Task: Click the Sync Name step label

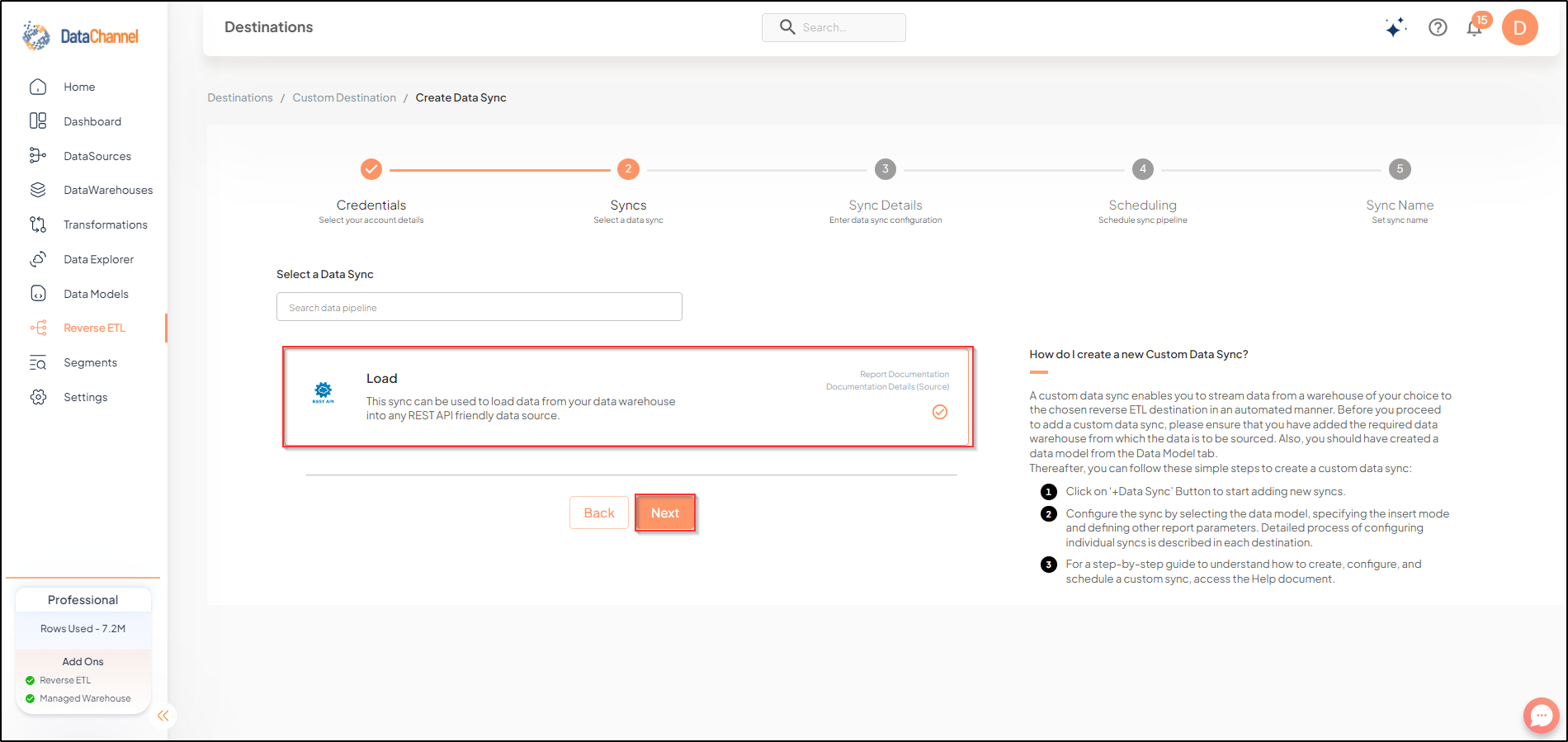Action: 1400,205
